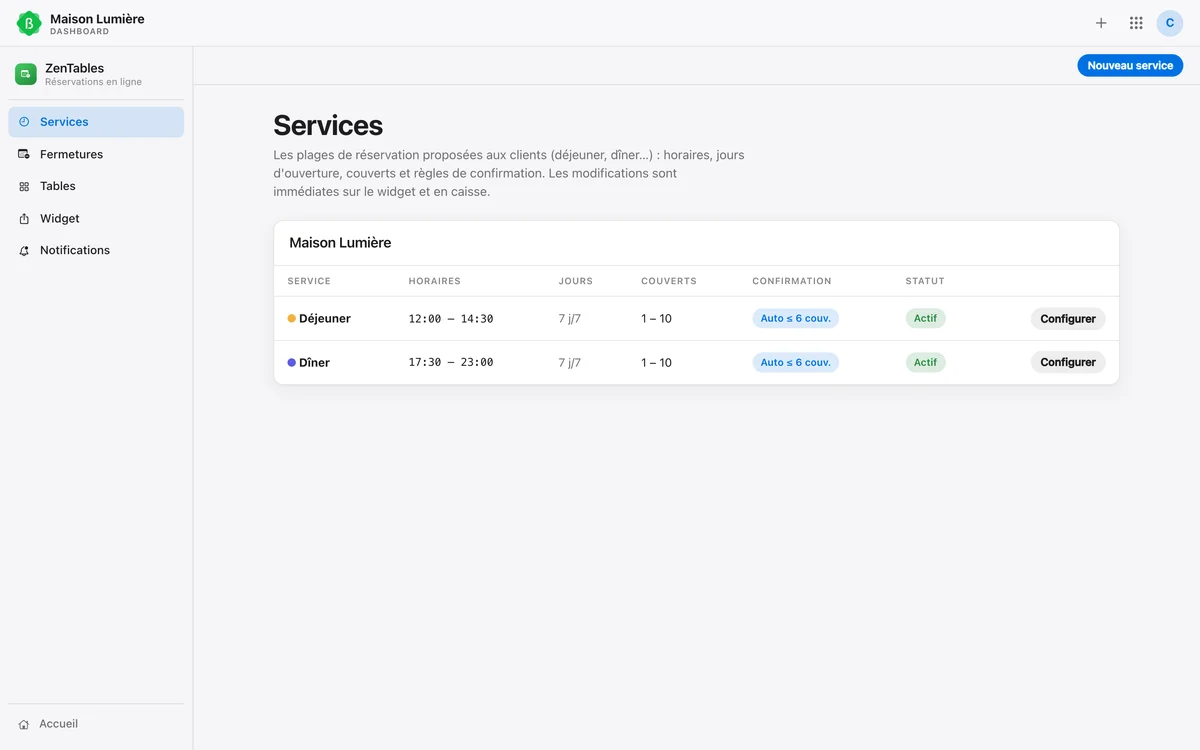Screen dimensions: 1200x750
Task: Click the Widget share icon in the sidebar
Action: (24, 218)
